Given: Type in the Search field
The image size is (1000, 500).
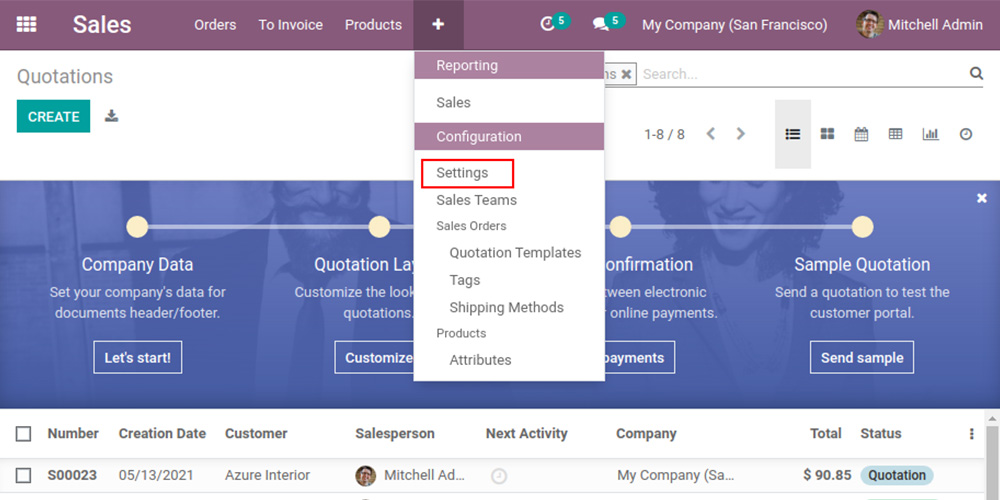Looking at the screenshot, I should pyautogui.click(x=800, y=74).
